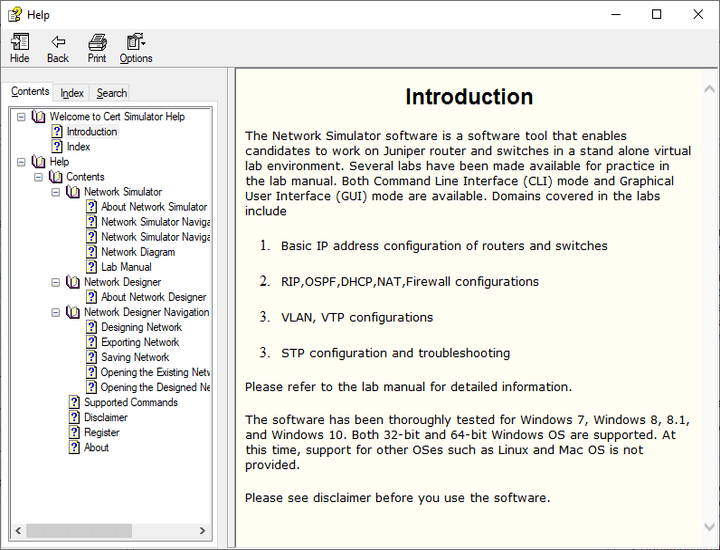Image resolution: width=720 pixels, height=550 pixels.
Task: Close the Help window
Action: (x=698, y=15)
